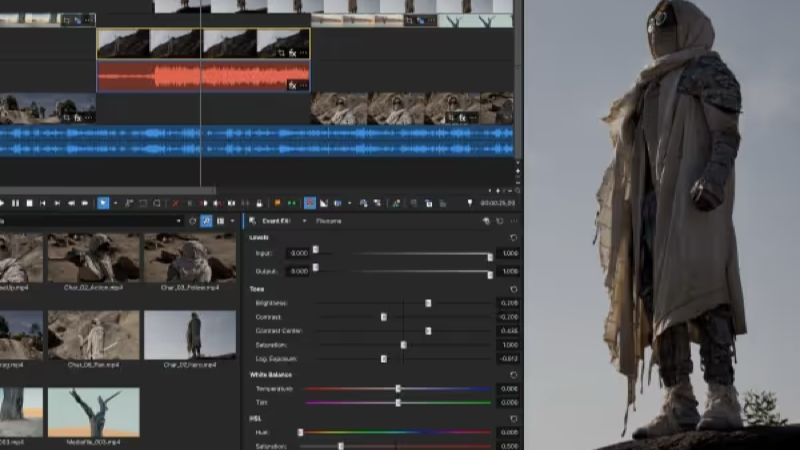
Task: Open more options on the orange audio clip
Action: pyautogui.click(x=304, y=86)
